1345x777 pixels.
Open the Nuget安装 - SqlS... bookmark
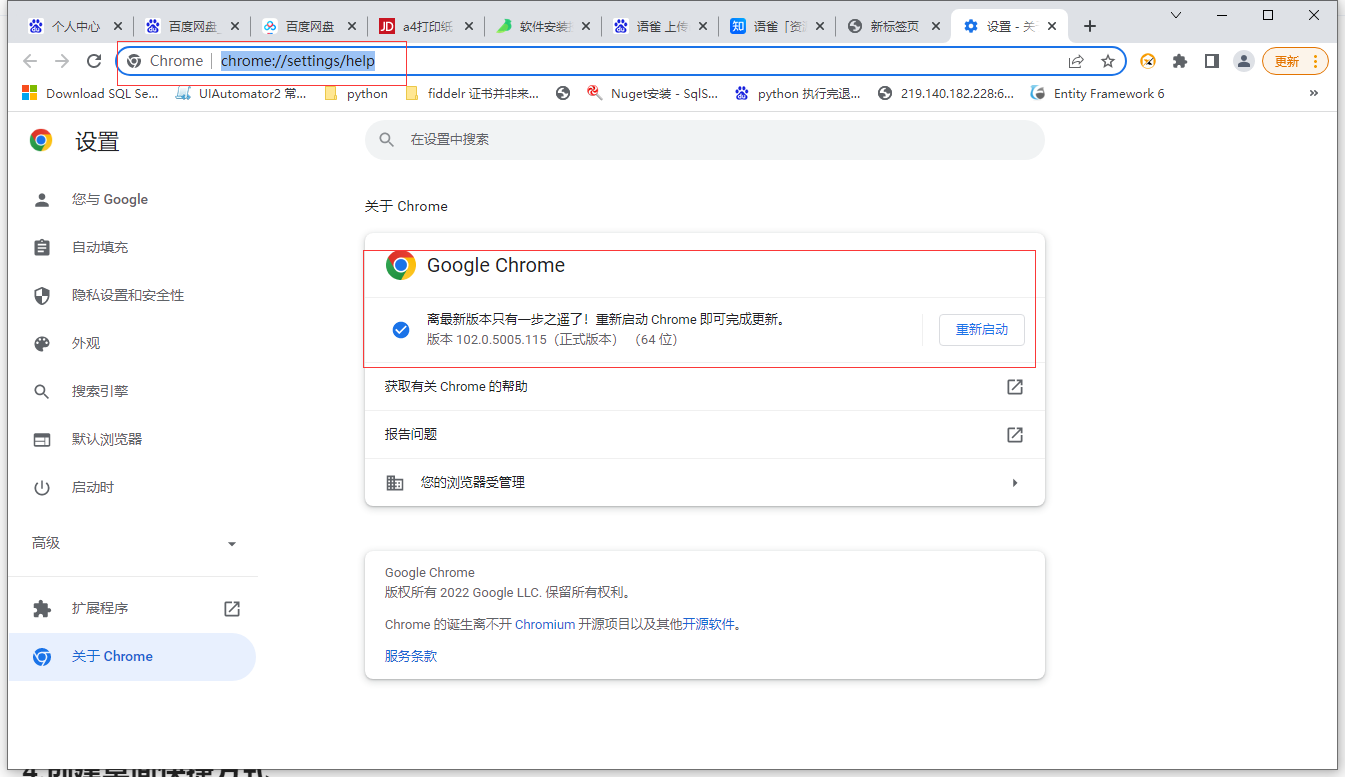tap(652, 93)
